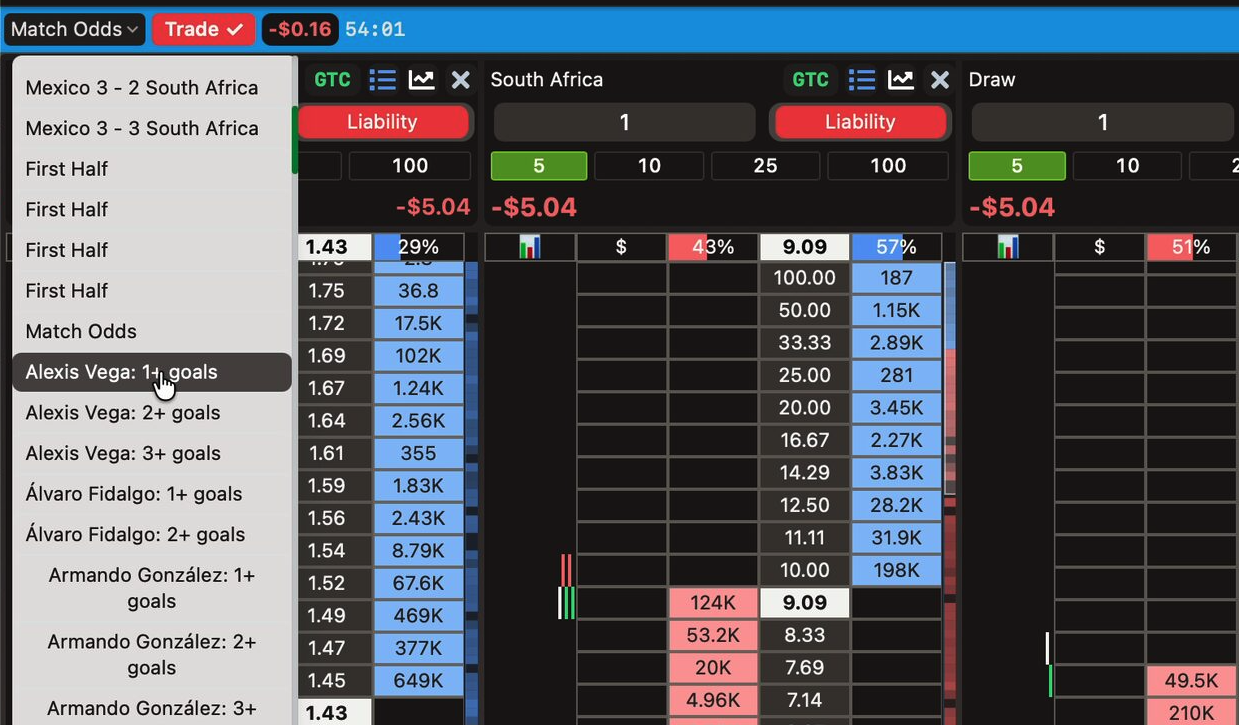Select Armando González: 1+ goals market
Screen dimensions: 1239x725
(x=152, y=588)
